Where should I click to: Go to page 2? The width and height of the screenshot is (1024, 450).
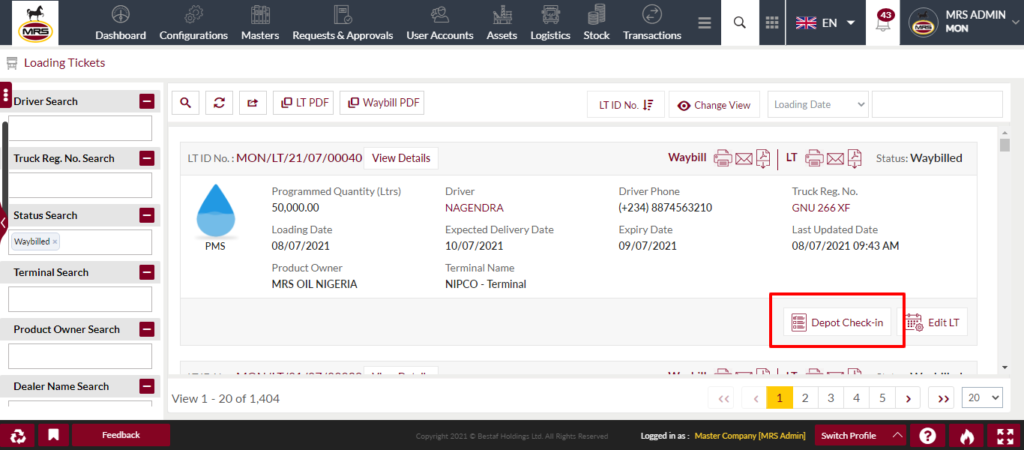(805, 398)
